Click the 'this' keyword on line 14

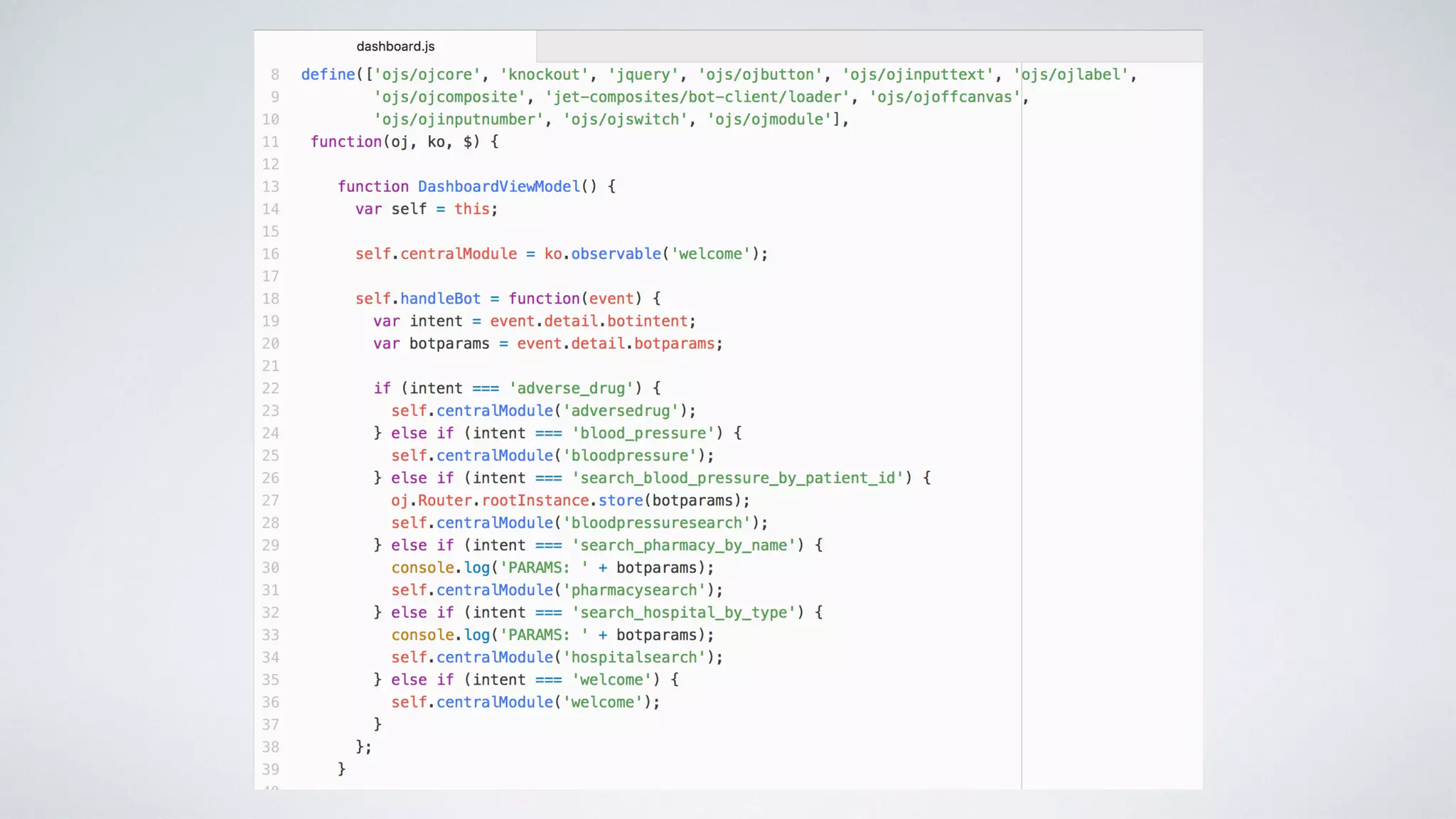click(471, 209)
